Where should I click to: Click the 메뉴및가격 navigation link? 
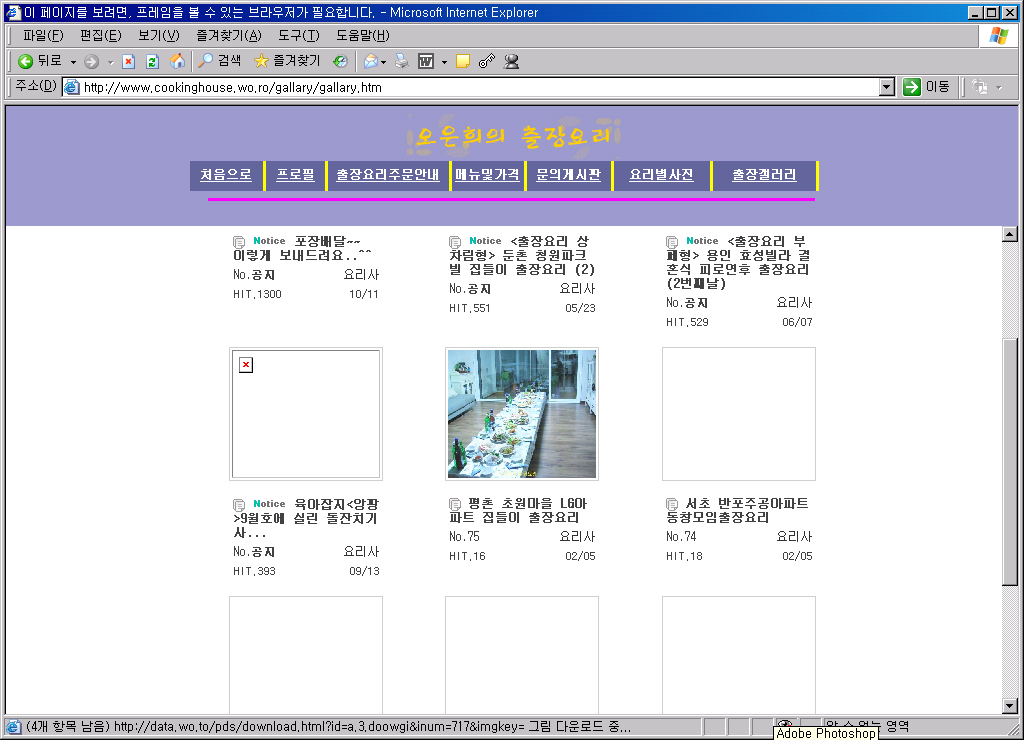coord(487,175)
